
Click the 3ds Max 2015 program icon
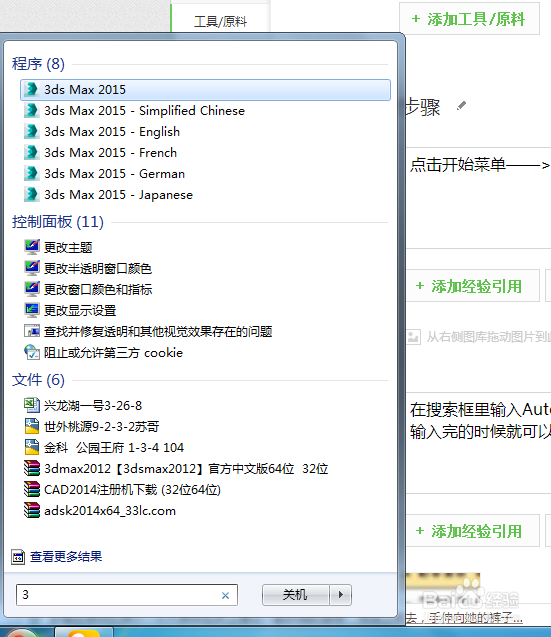coord(31,89)
